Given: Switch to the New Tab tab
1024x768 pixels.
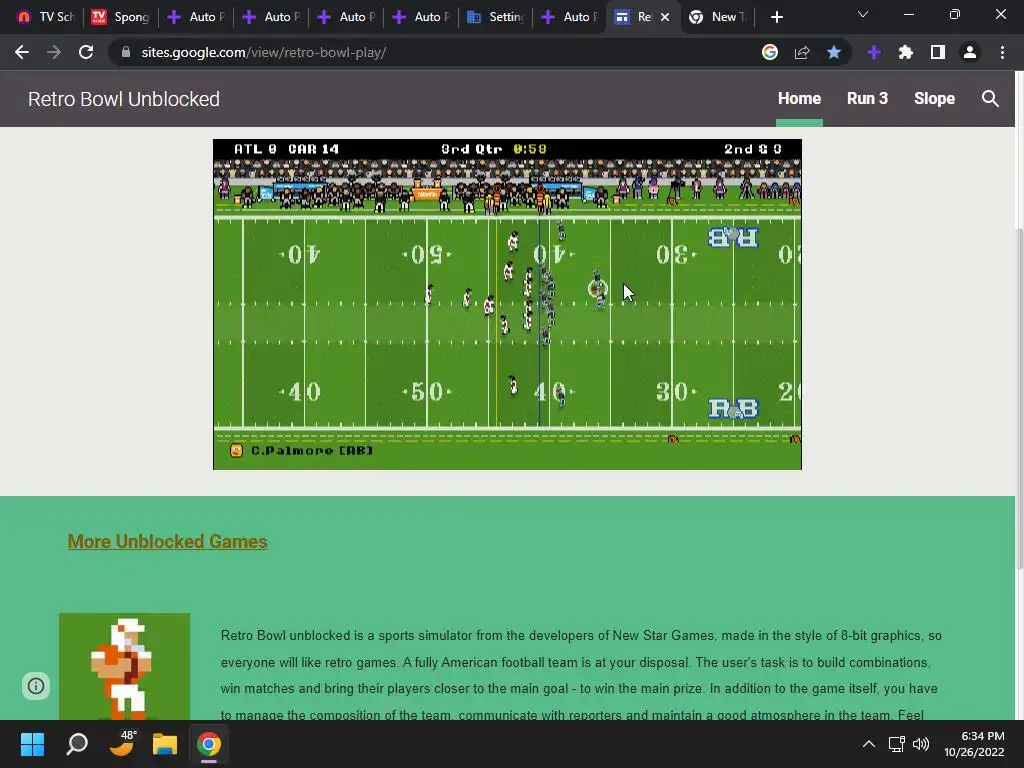Looking at the screenshot, I should pyautogui.click(x=718, y=17).
